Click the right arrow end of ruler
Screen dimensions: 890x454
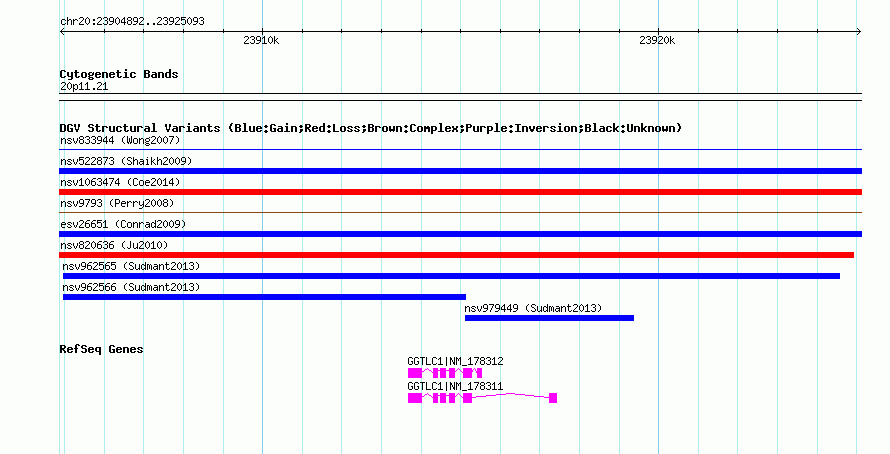click(x=859, y=31)
